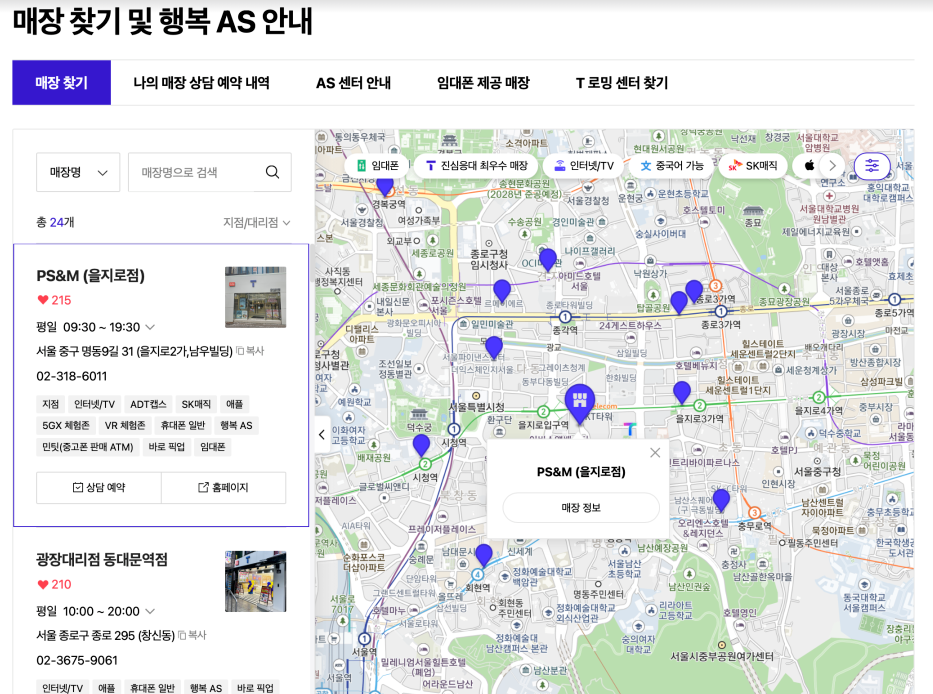Click the map pin near 충무로역
Viewport: 933px width, 694px height.
coord(721,501)
